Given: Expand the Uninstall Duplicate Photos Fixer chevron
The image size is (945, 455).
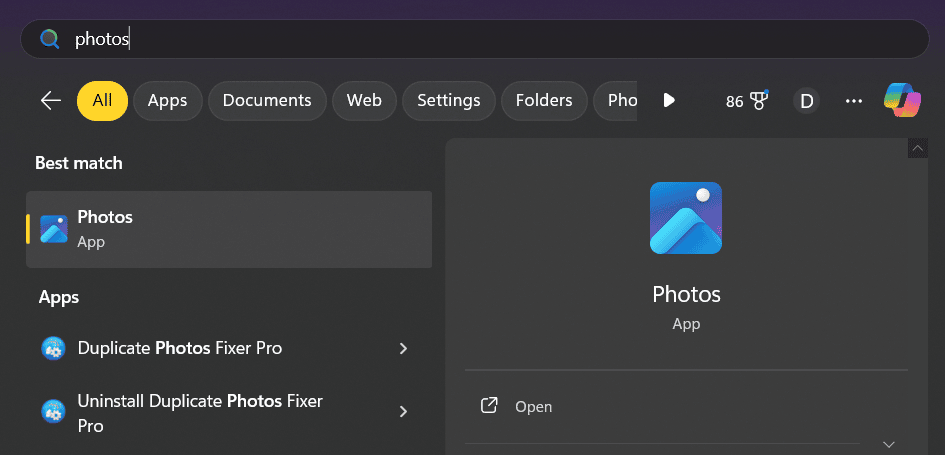Looking at the screenshot, I should point(403,412).
